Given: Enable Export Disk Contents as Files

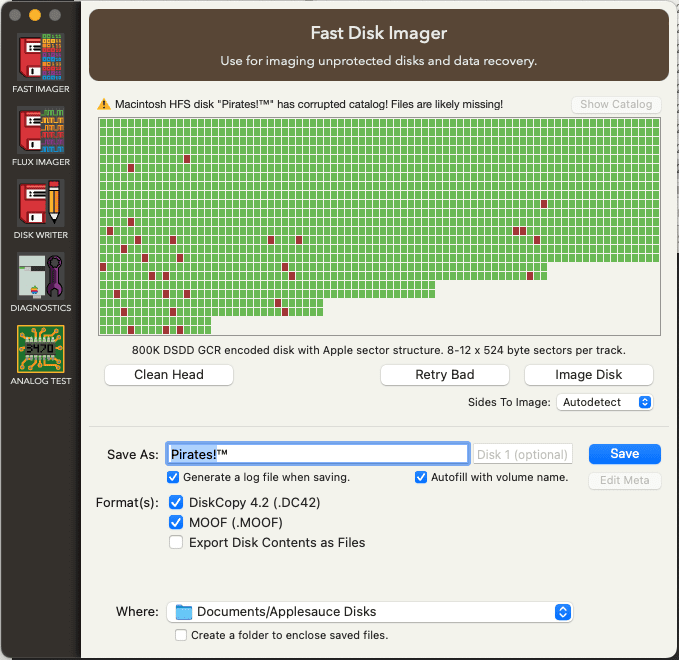Looking at the screenshot, I should [176, 543].
